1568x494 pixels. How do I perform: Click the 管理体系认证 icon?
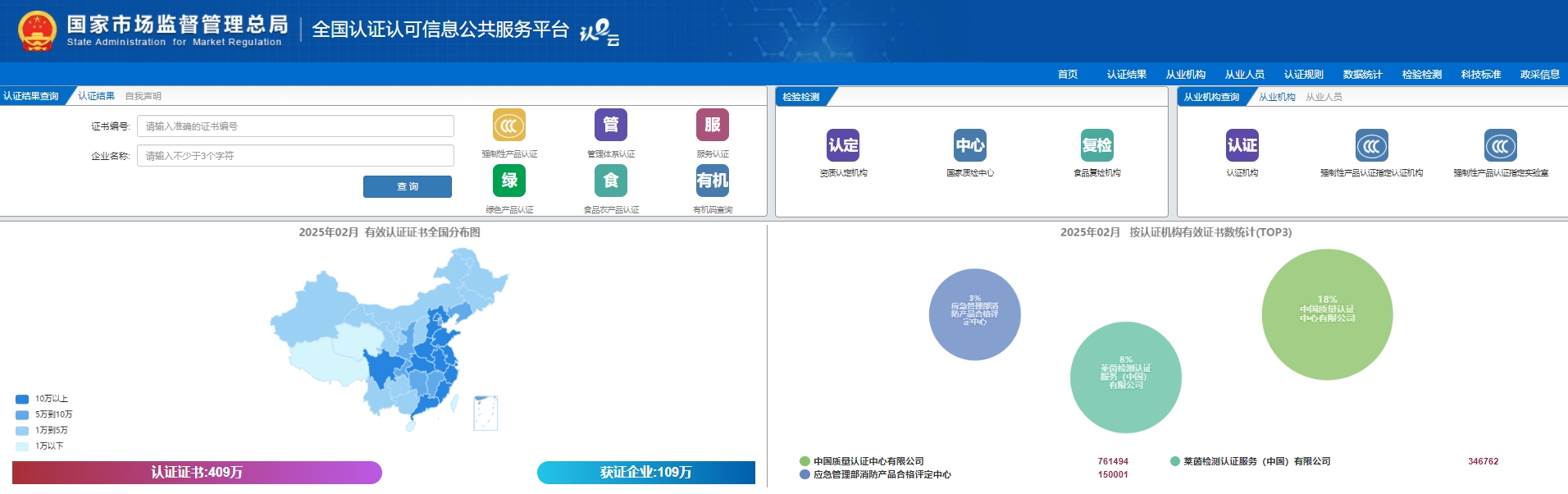click(610, 126)
